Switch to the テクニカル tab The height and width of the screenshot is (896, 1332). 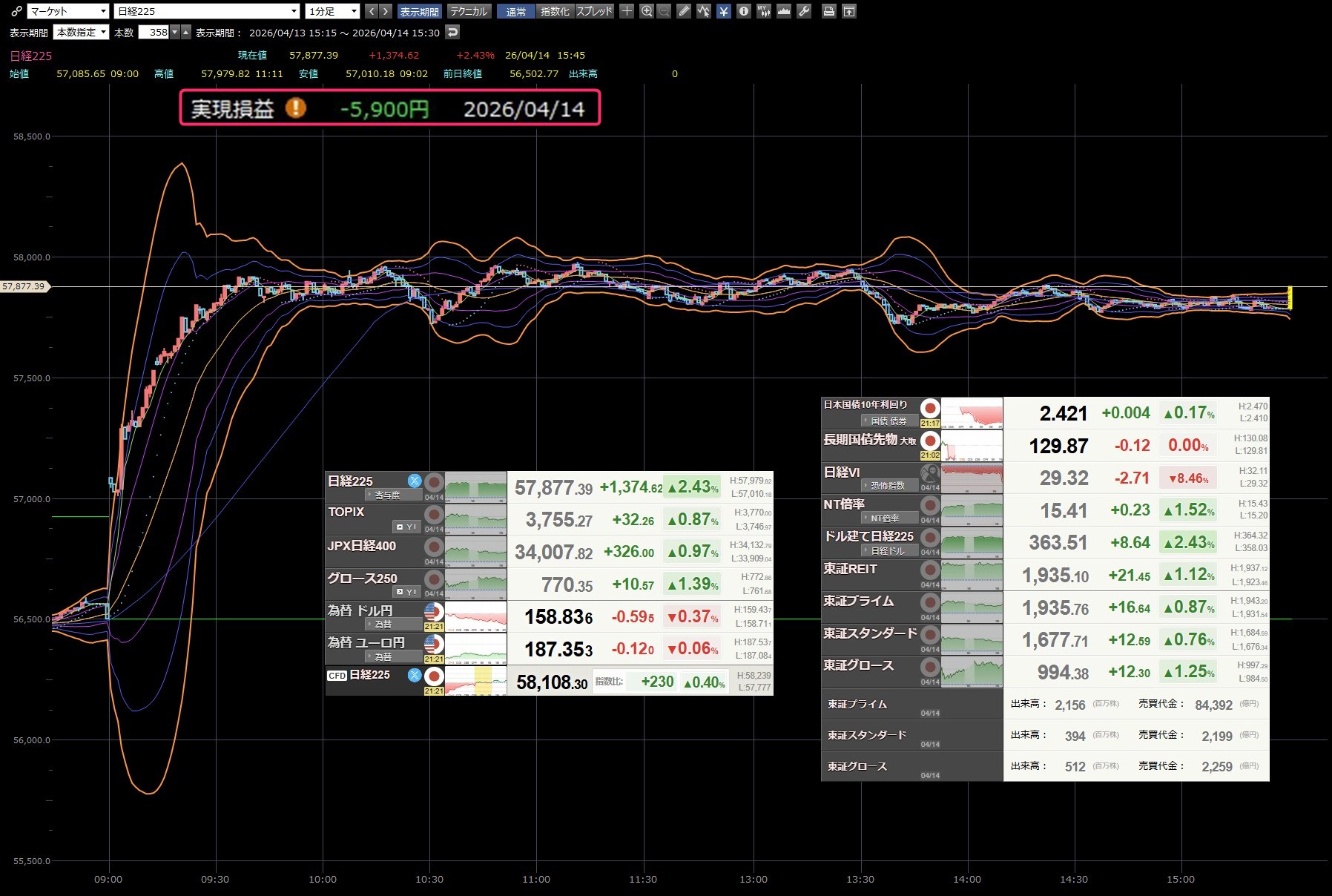[x=469, y=11]
